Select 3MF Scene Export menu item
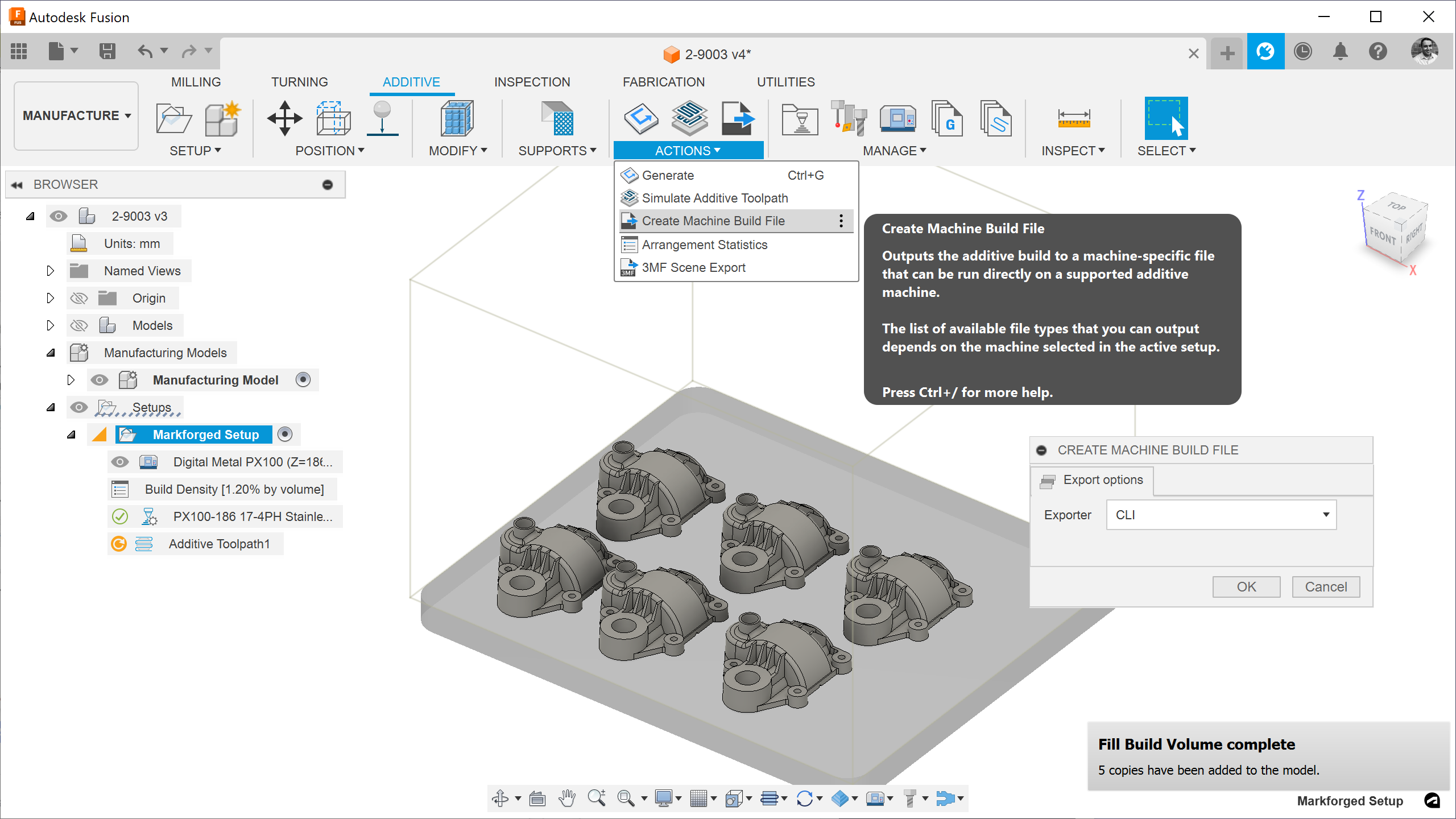1456x819 pixels. 693,267
